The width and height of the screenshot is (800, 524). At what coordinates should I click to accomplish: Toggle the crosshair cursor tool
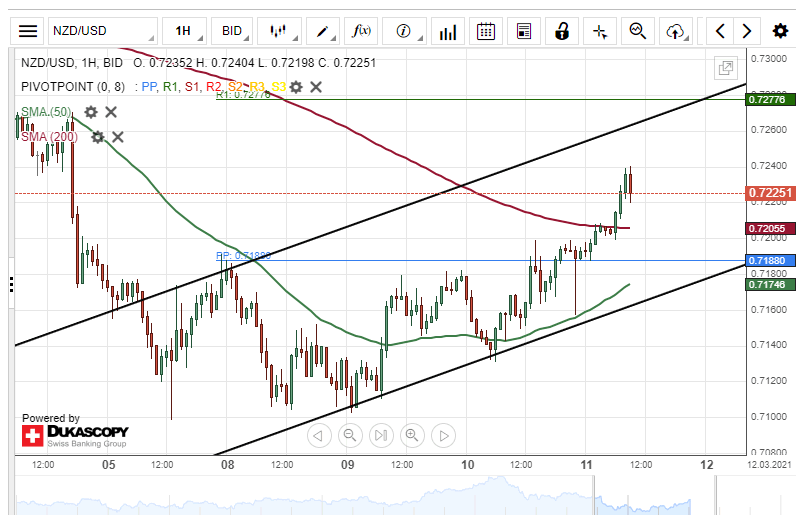600,31
